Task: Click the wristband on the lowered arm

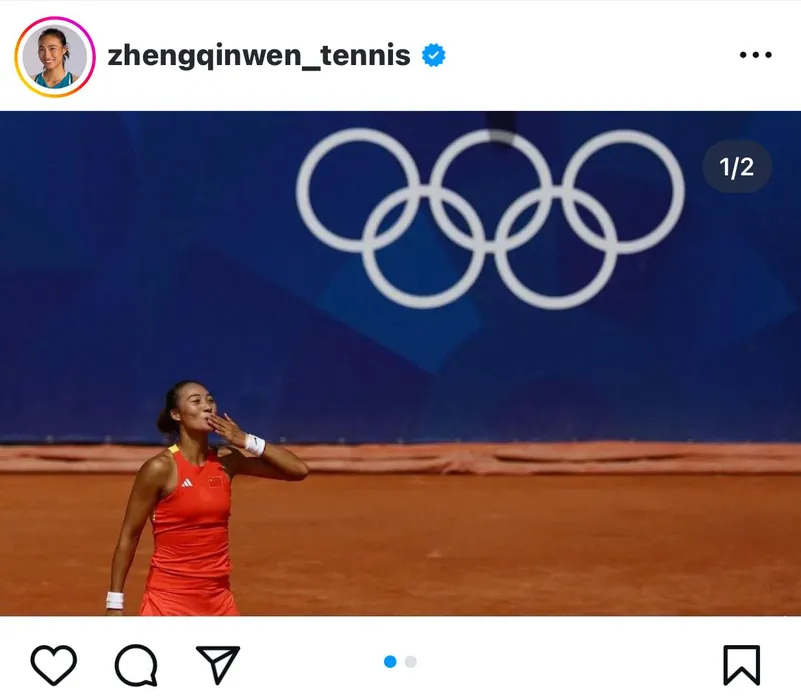Action: click(115, 600)
